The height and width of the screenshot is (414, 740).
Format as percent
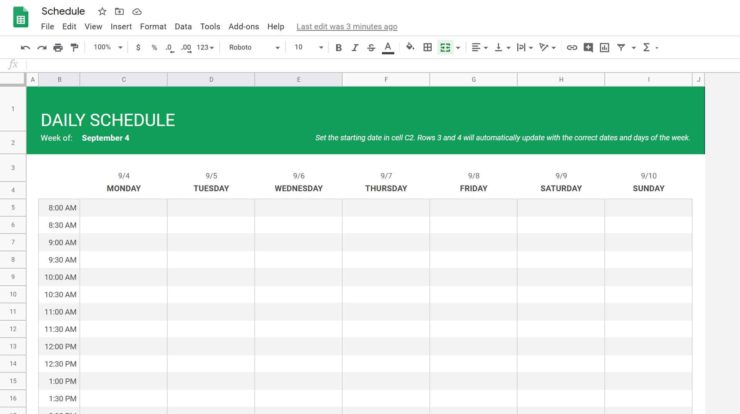pos(154,48)
